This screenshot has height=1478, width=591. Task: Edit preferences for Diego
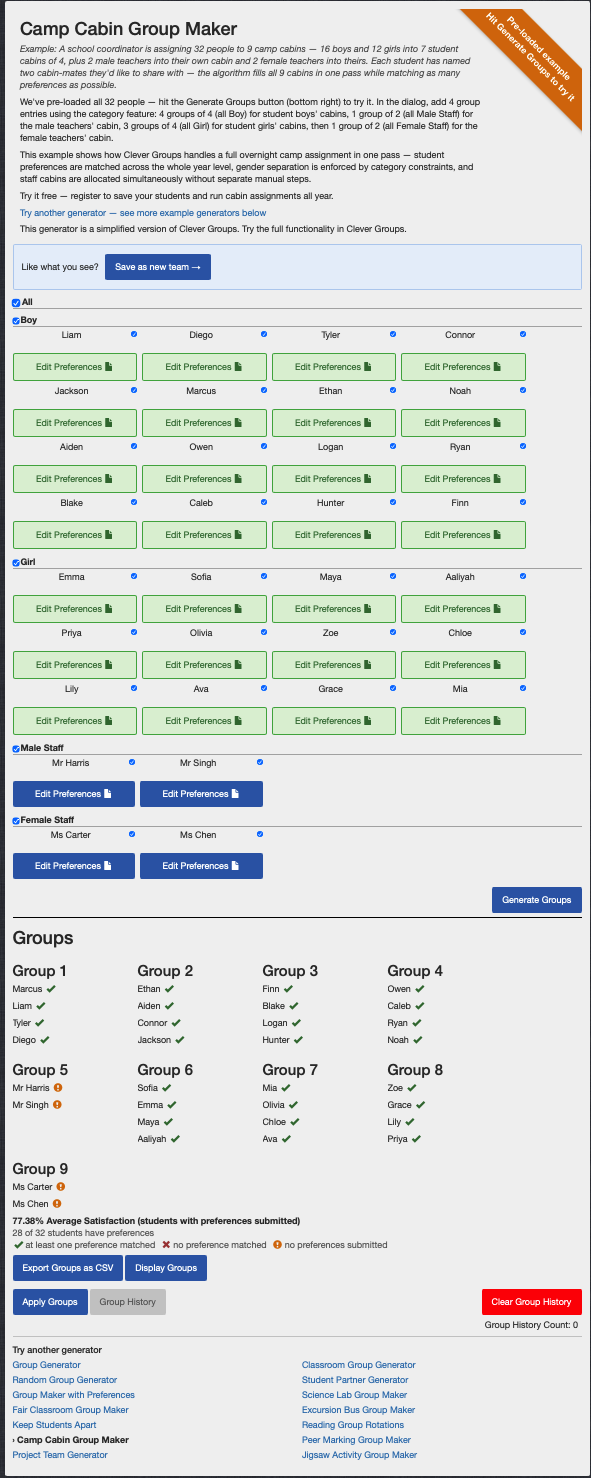point(204,367)
